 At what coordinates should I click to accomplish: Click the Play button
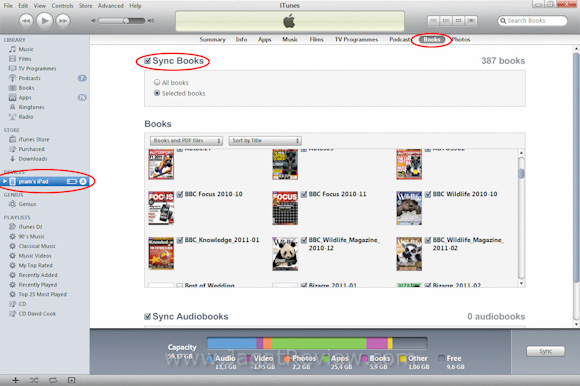point(44,21)
